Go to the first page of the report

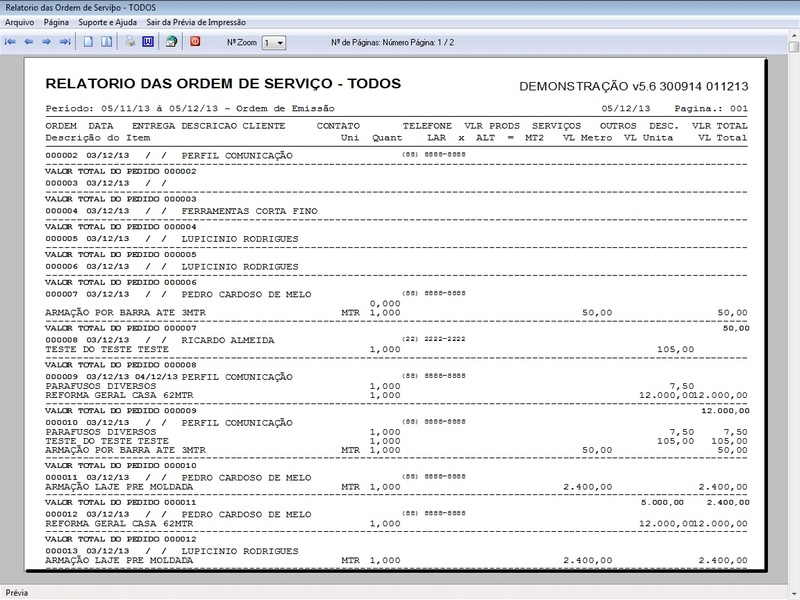tap(10, 42)
